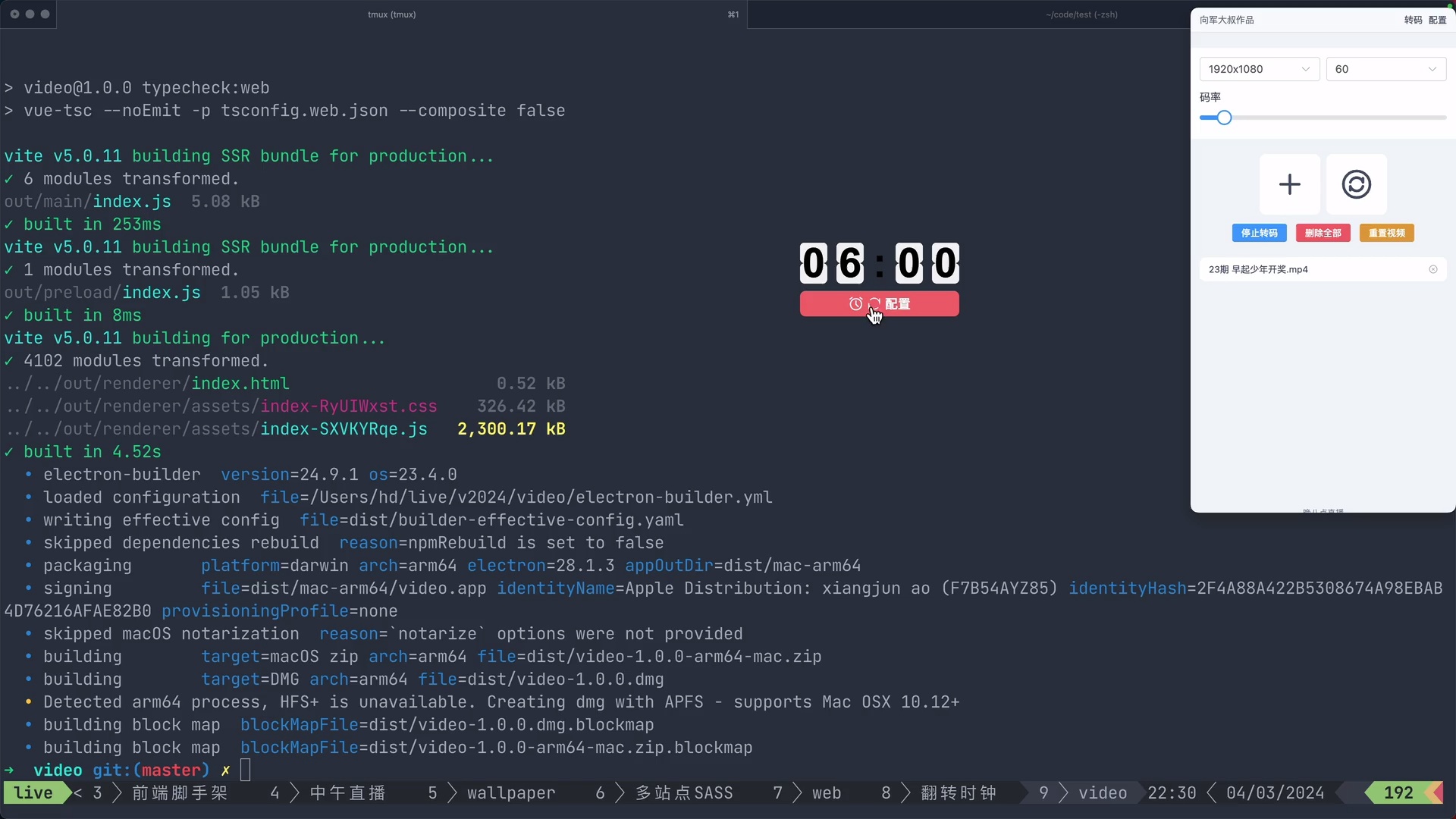Click the right chevron next to 22:30
Image resolution: width=1456 pixels, height=819 pixels.
point(1213,792)
